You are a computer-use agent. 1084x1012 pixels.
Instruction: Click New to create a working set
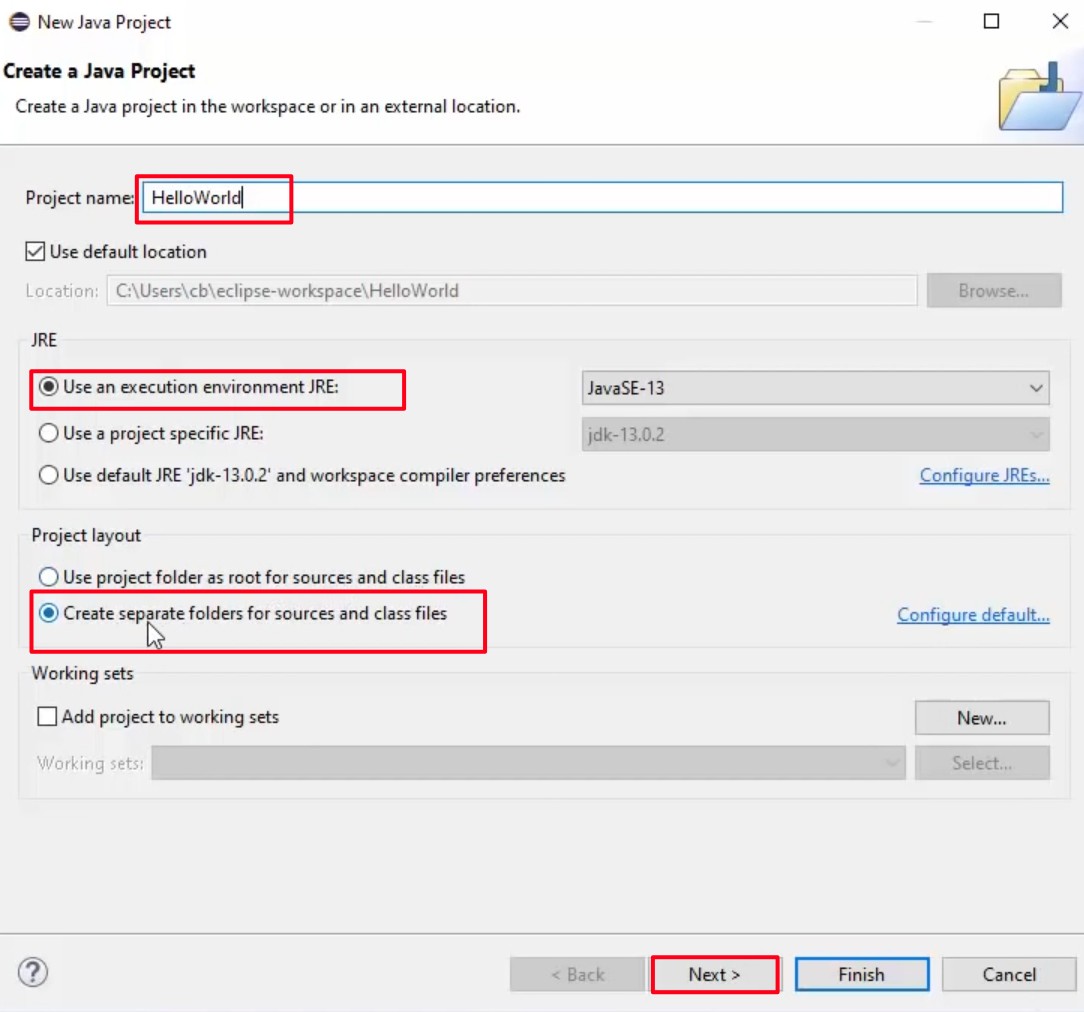(981, 717)
